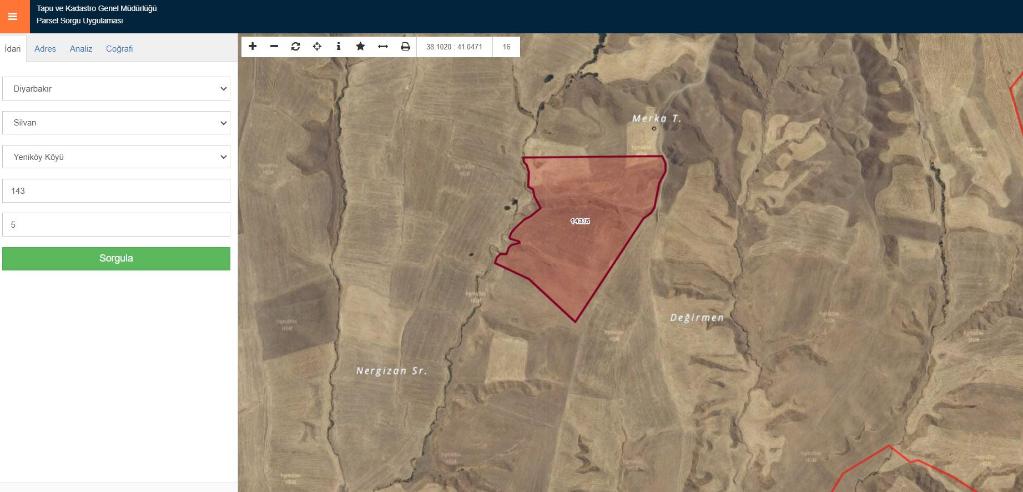Viewport: 1023px width, 492px height.
Task: Switch to the Analiz tab
Action: pos(81,48)
